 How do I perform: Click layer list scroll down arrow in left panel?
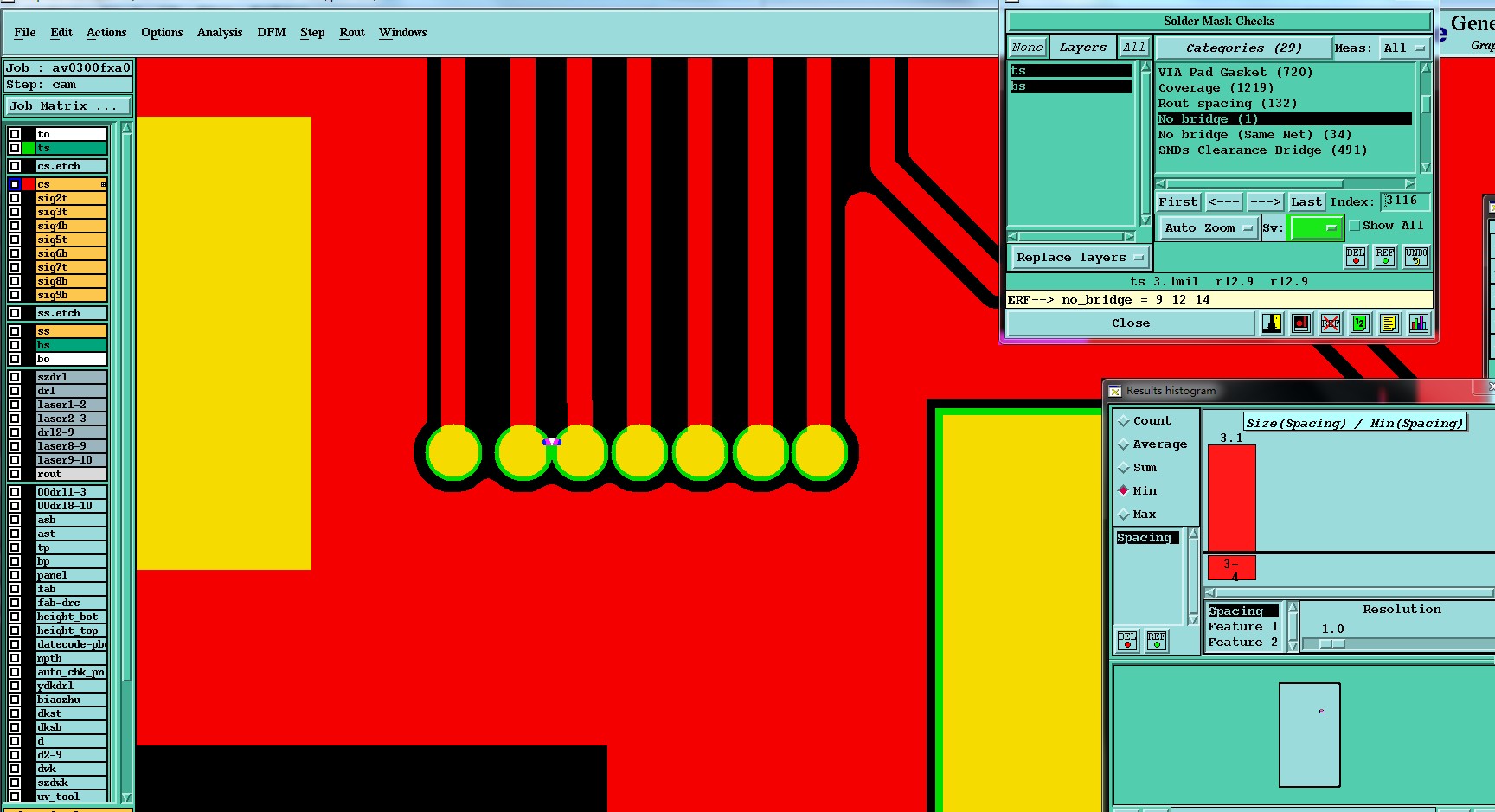126,797
